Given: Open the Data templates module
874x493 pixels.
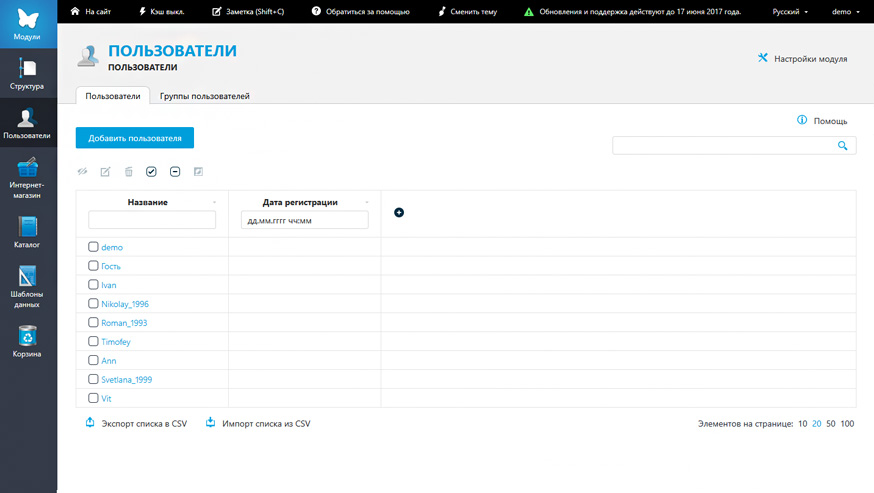Looking at the screenshot, I should [28, 287].
